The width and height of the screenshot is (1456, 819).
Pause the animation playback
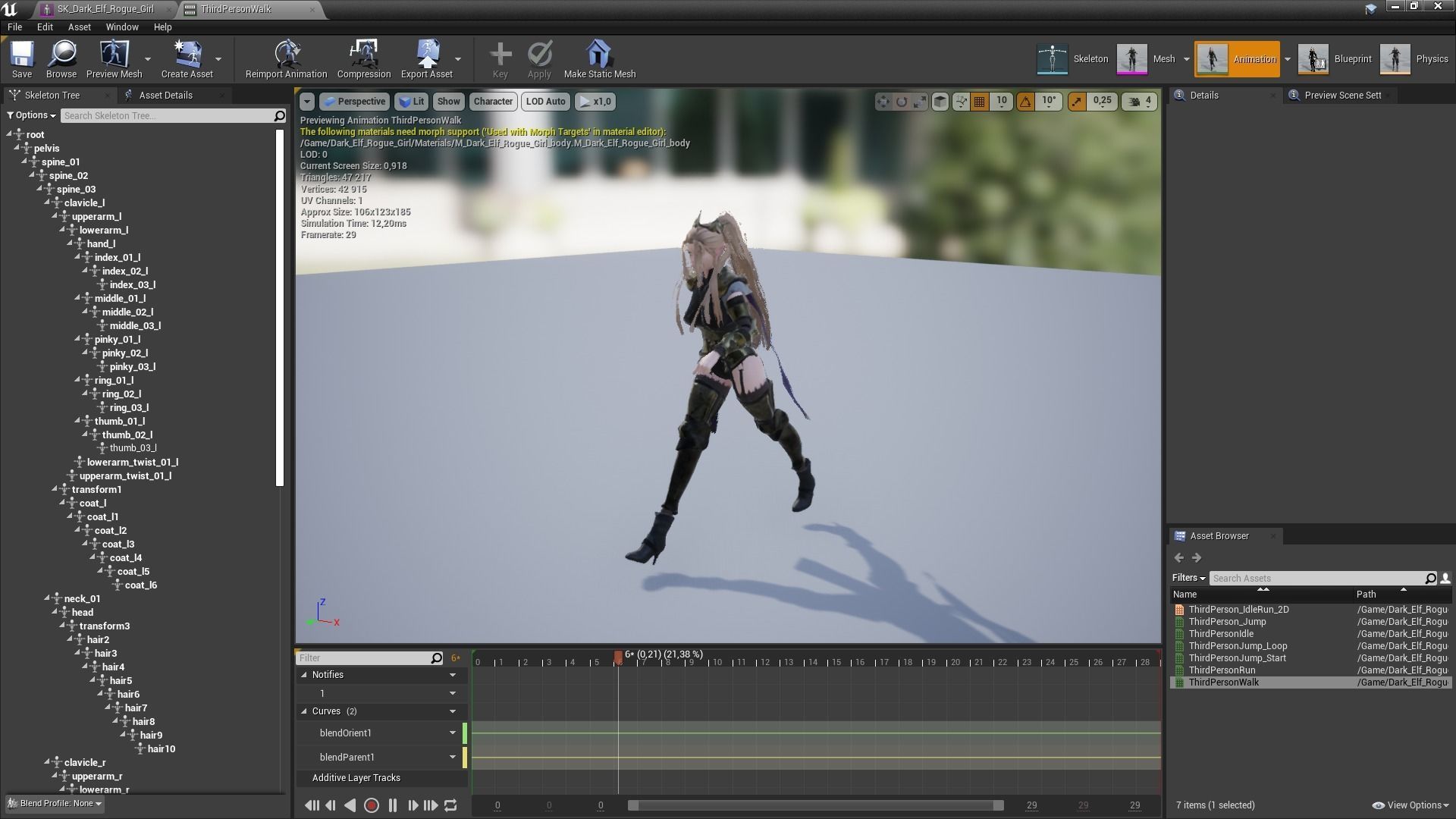click(x=393, y=806)
